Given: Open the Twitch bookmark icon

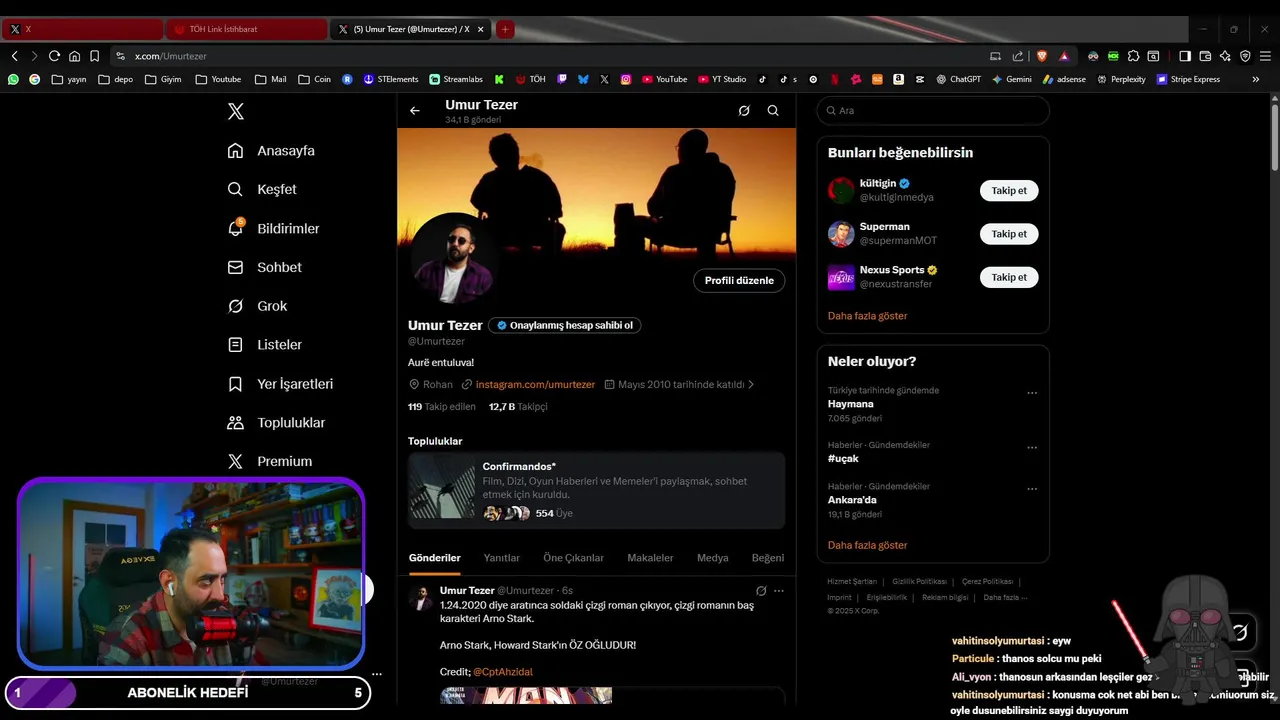Looking at the screenshot, I should [562, 79].
